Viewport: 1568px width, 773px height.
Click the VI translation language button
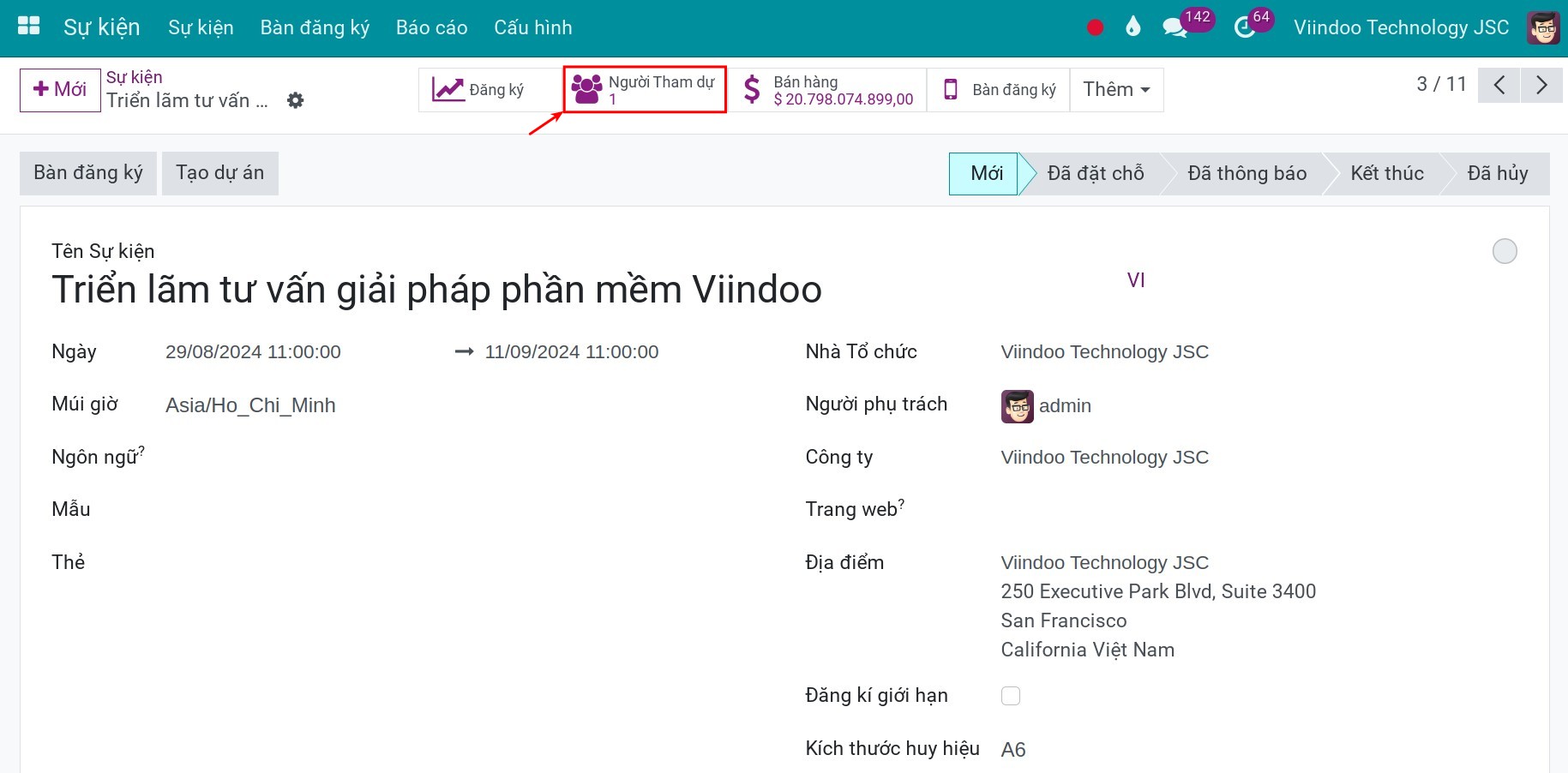(x=1136, y=280)
